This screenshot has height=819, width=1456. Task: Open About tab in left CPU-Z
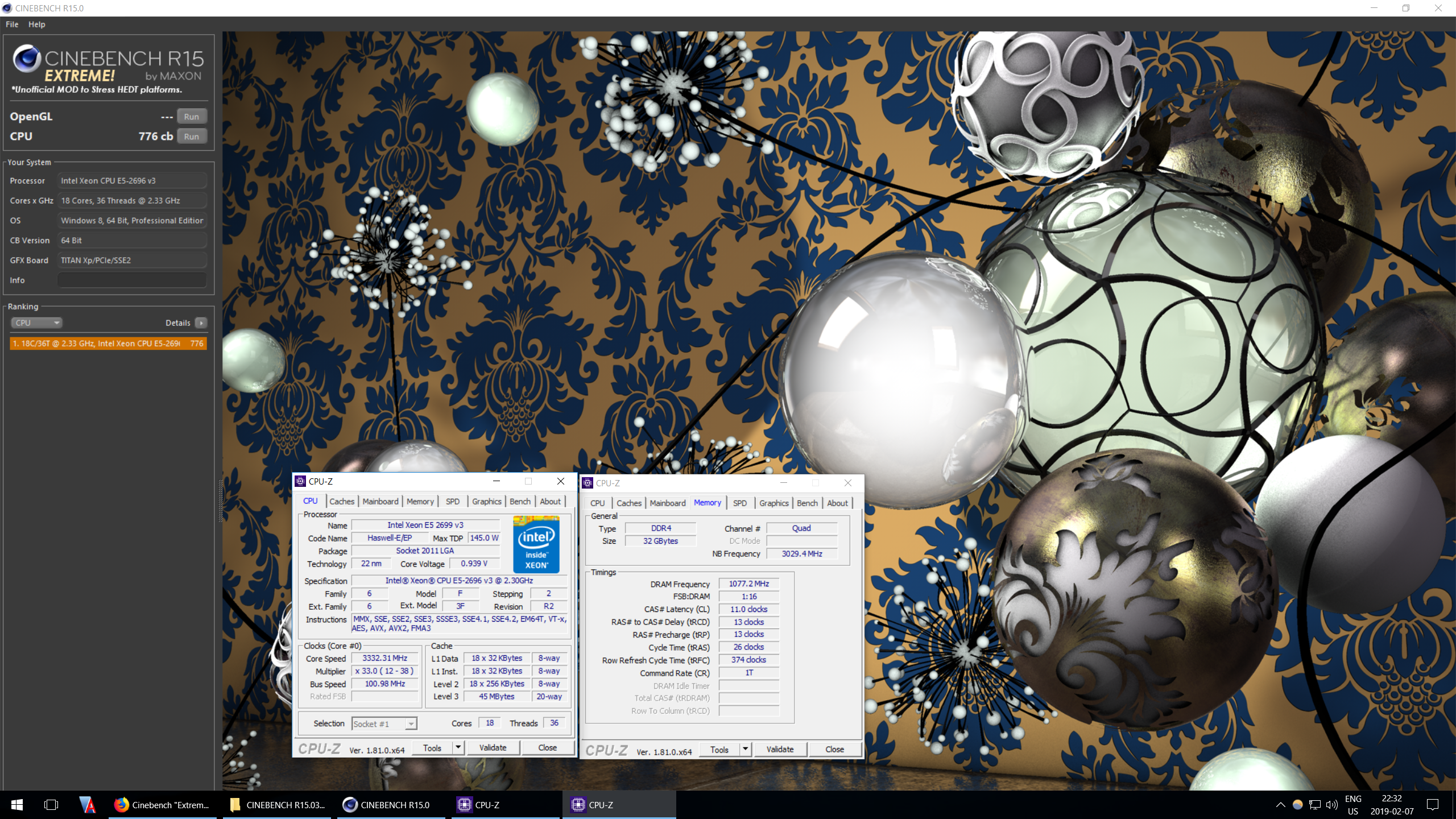click(550, 502)
